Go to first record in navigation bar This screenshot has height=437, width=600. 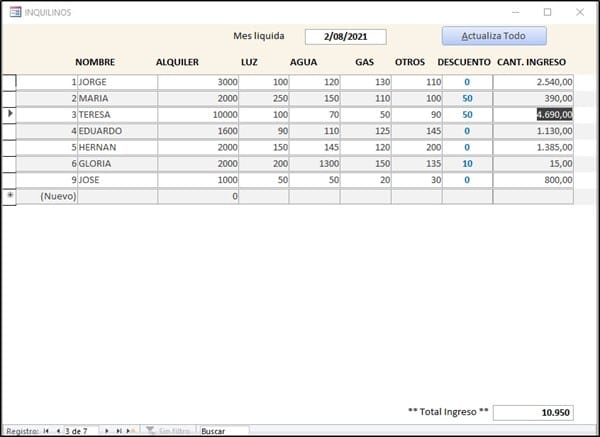(x=45, y=431)
